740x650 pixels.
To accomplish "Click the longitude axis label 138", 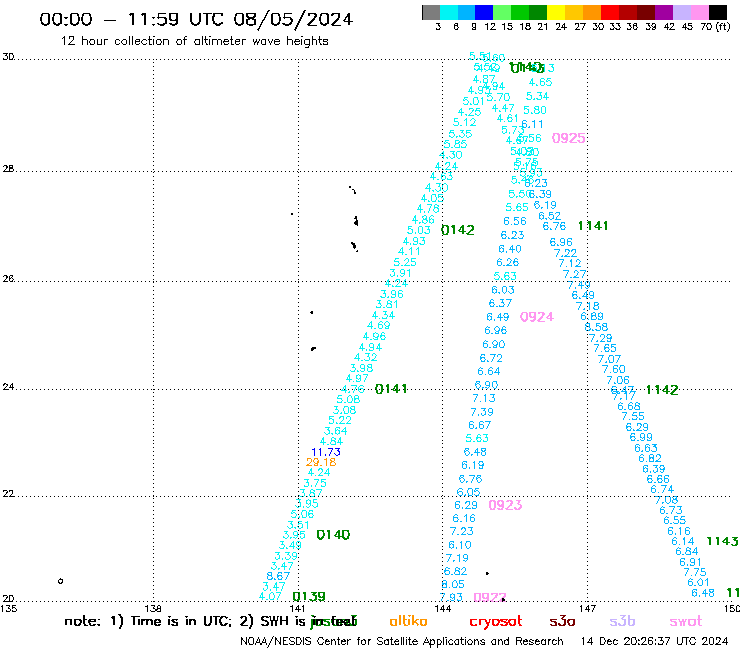I will 153,609.
